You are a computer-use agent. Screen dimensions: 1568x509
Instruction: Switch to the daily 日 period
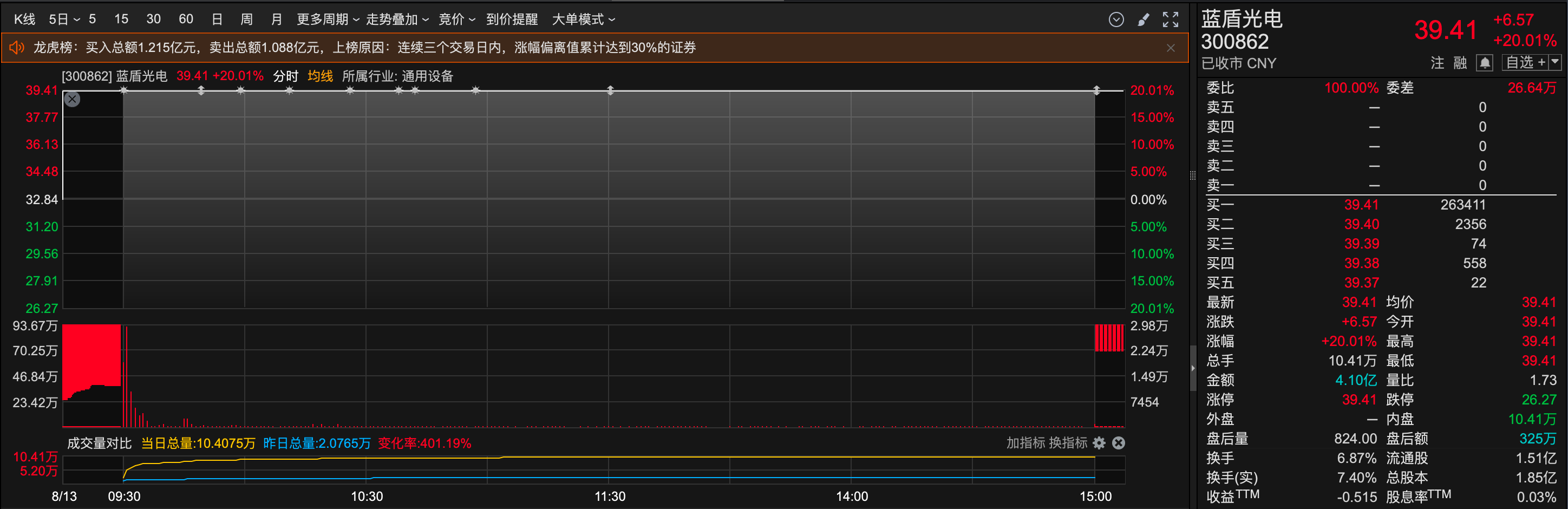pyautogui.click(x=217, y=19)
